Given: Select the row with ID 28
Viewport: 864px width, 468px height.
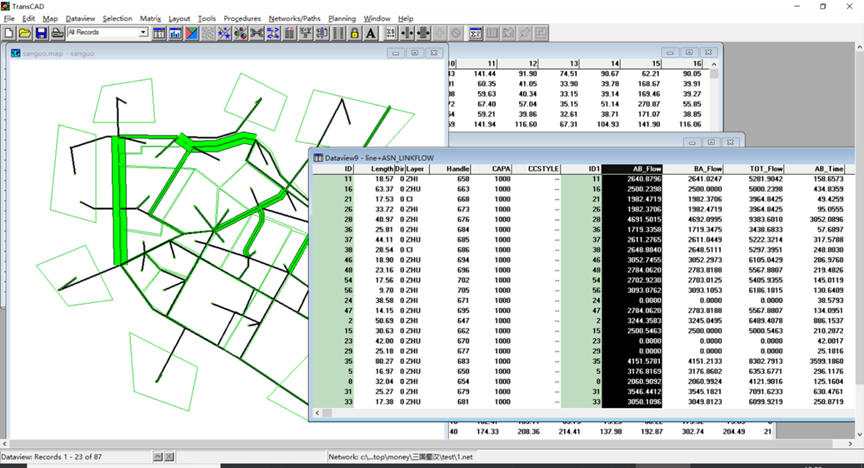Looking at the screenshot, I should click(583, 219).
